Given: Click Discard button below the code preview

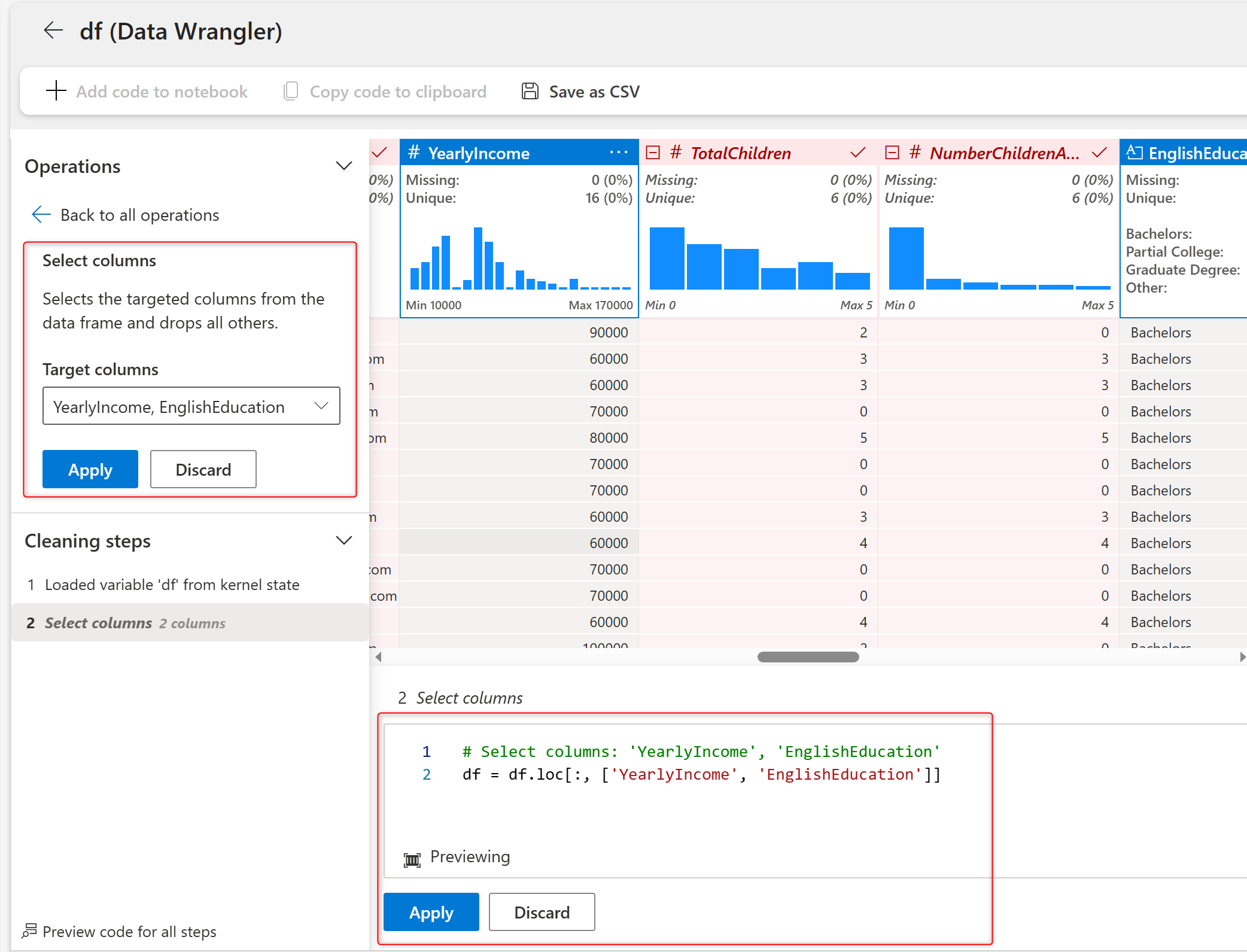Looking at the screenshot, I should (542, 912).
